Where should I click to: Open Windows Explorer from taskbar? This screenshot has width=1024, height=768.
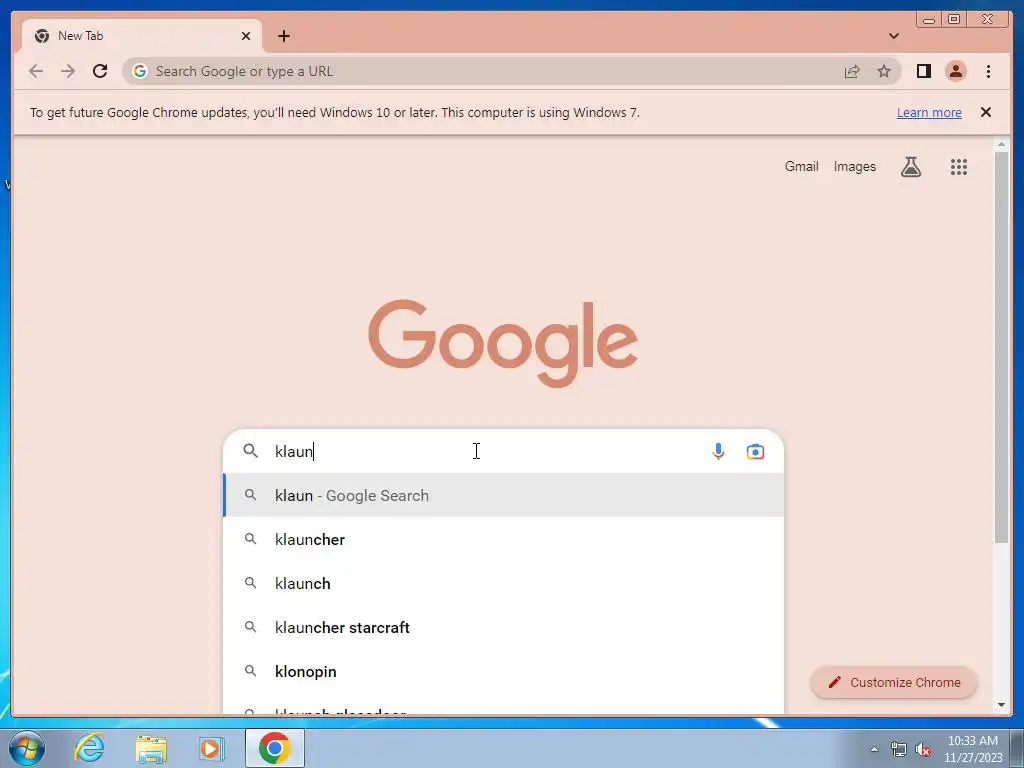151,749
